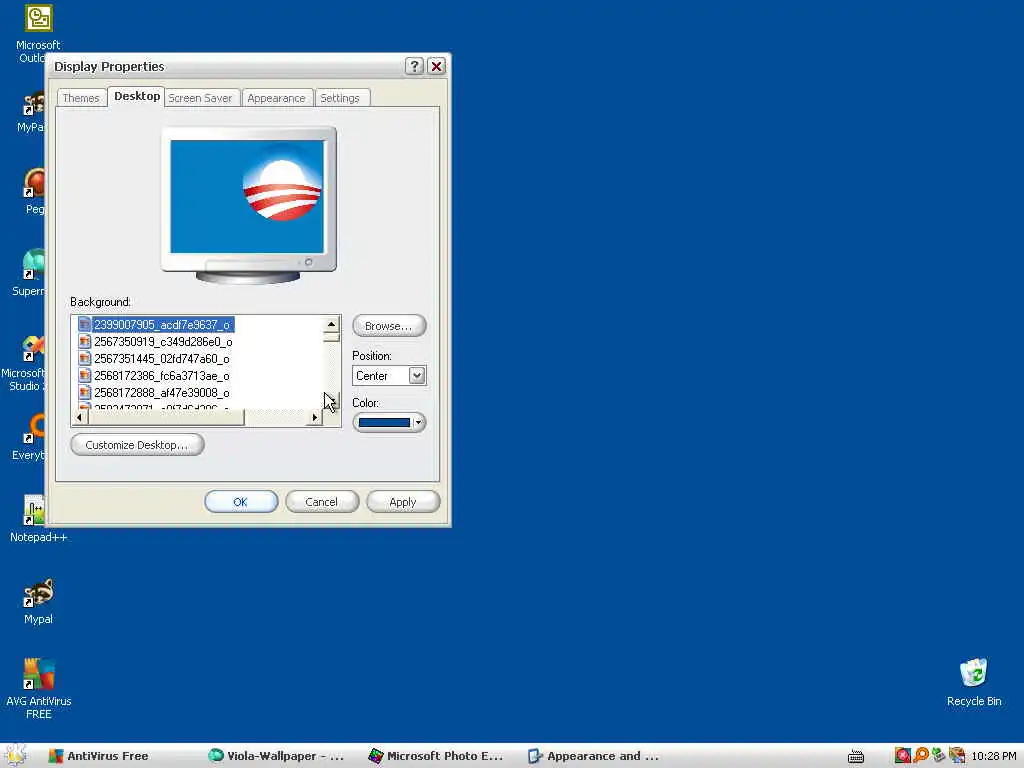Select image icon for 2568172386_fc6a3713ae_o
1024x768 pixels.
click(84, 376)
